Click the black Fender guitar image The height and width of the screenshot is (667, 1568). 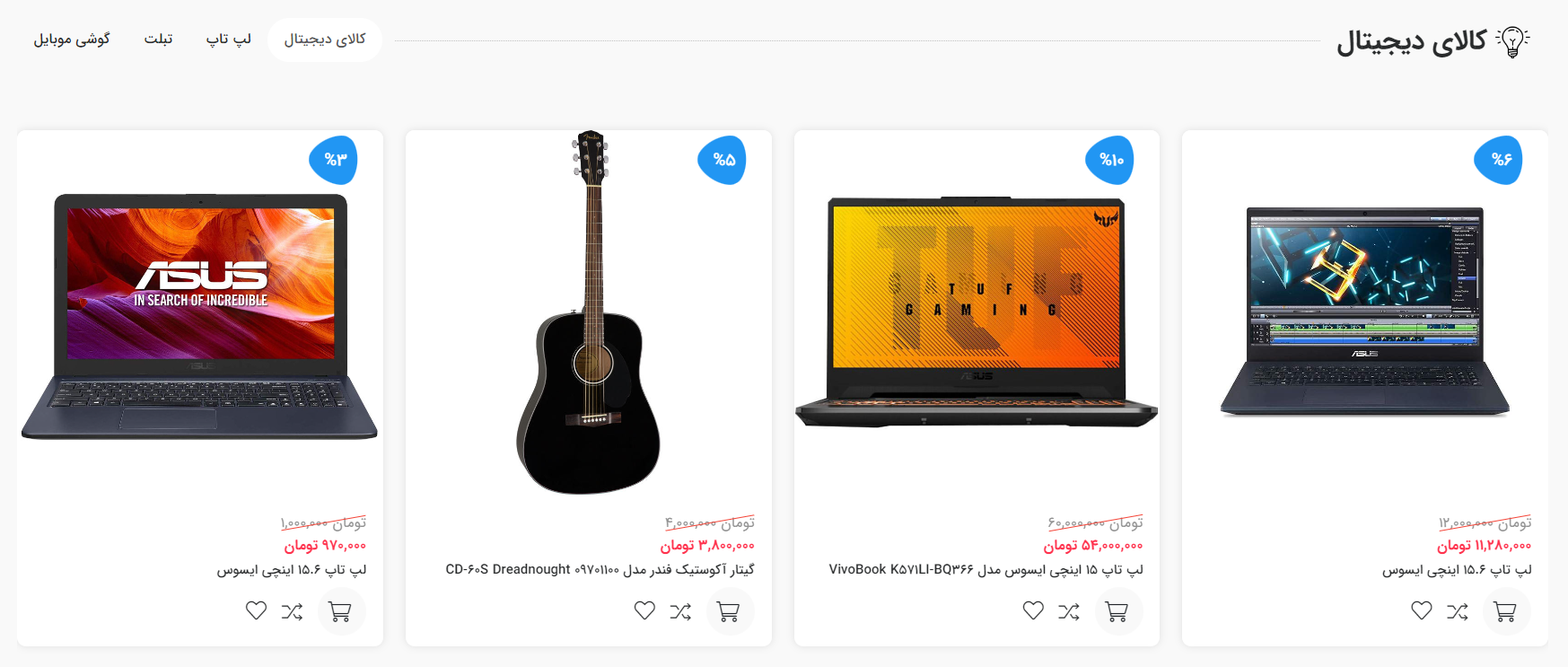[589, 312]
